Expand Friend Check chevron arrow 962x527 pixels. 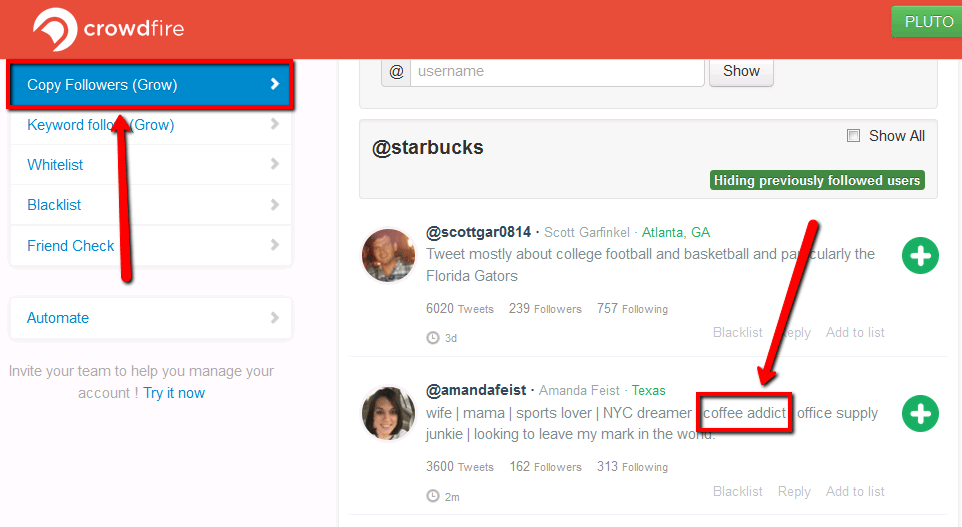[x=275, y=245]
